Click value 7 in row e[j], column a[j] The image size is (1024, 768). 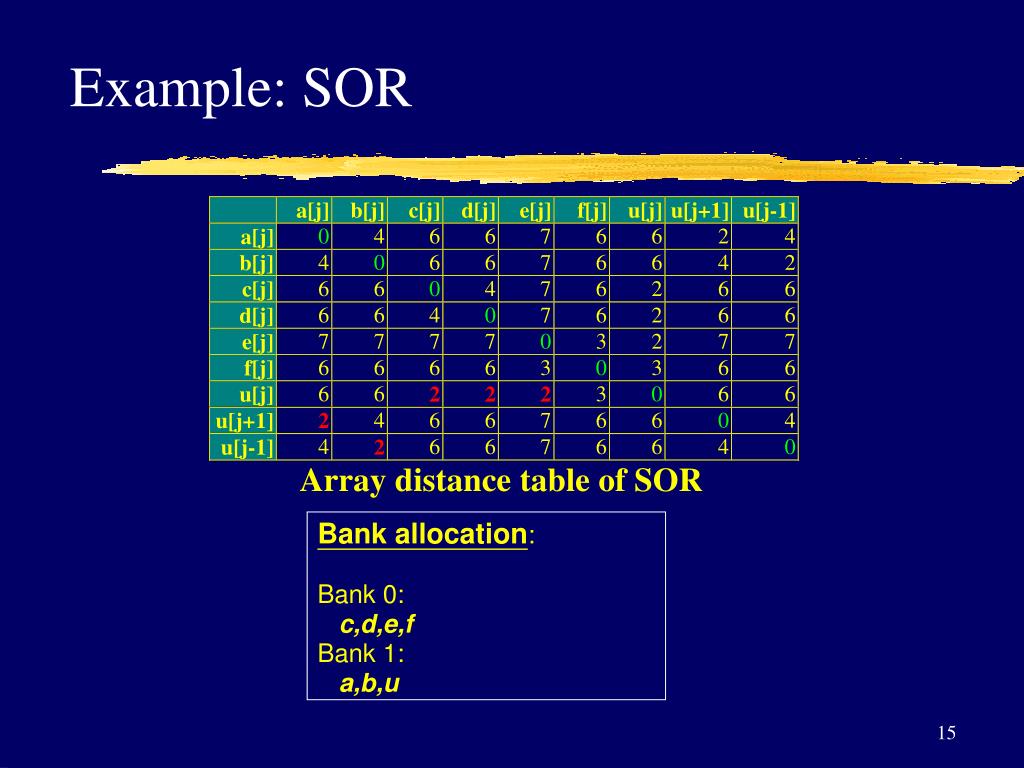pyautogui.click(x=323, y=342)
